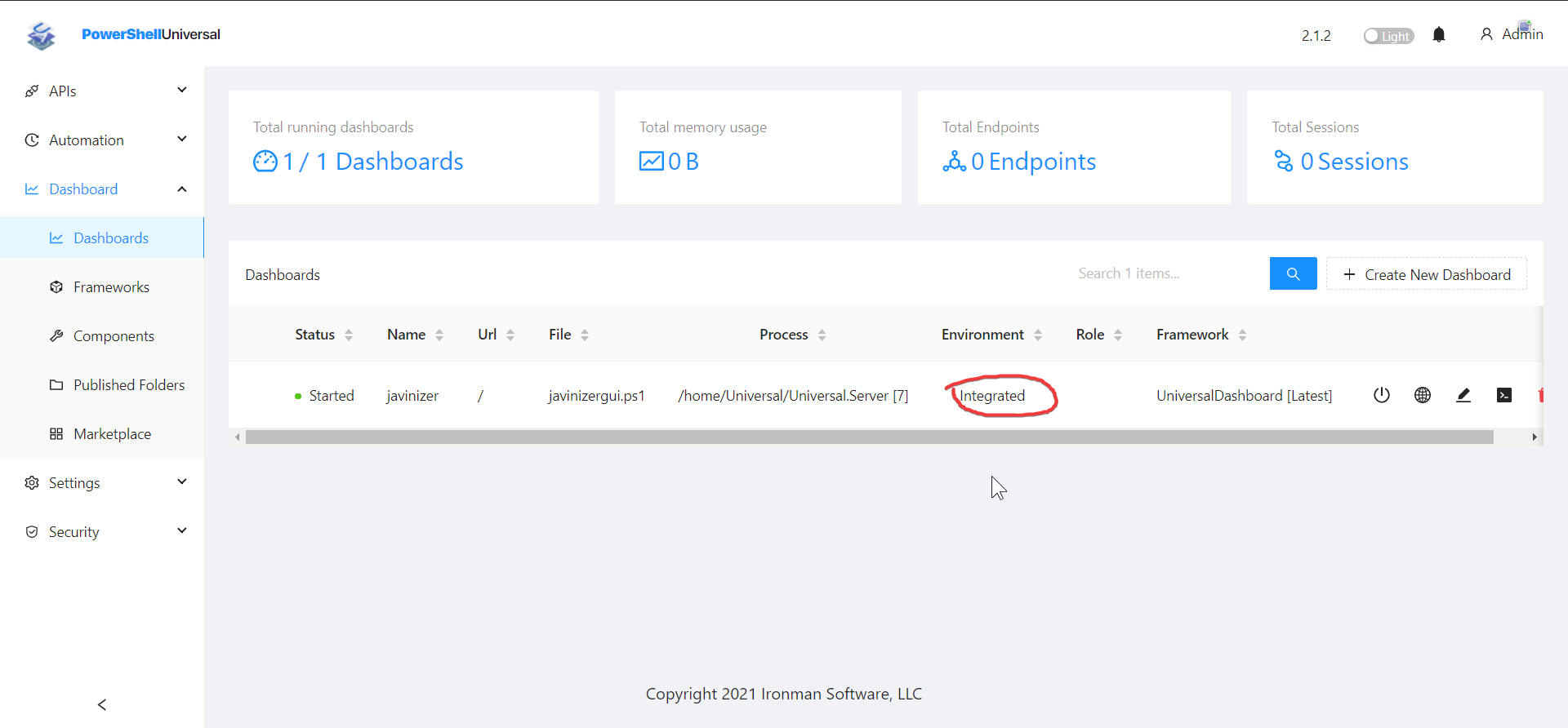Viewport: 1568px width, 728px height.
Task: Click PowerShellUniversal title text
Action: (151, 34)
